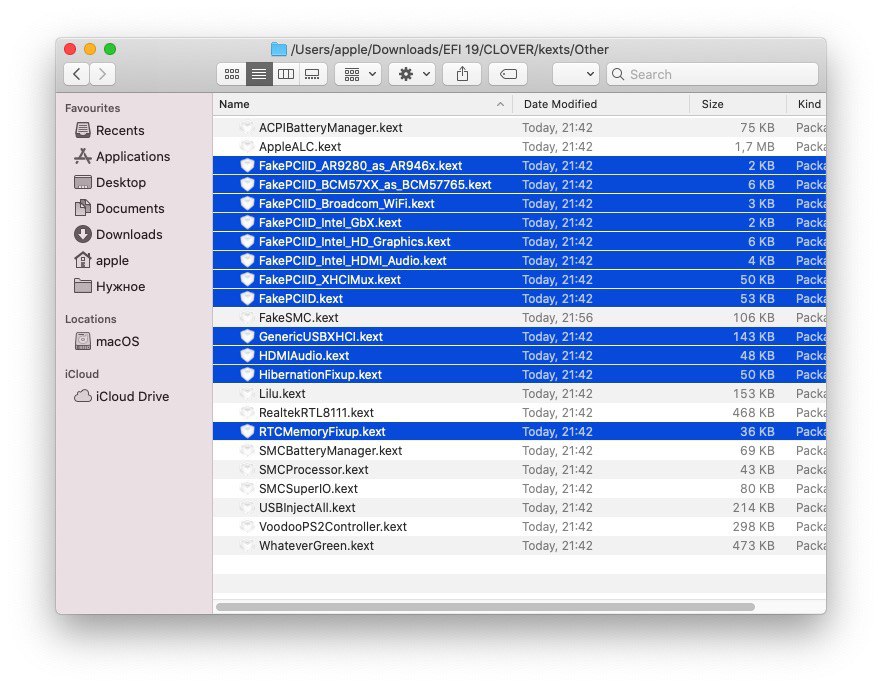Click the 473 KB size of WhateverGreen.kext
Screen dimensions: 882x688
[753, 546]
